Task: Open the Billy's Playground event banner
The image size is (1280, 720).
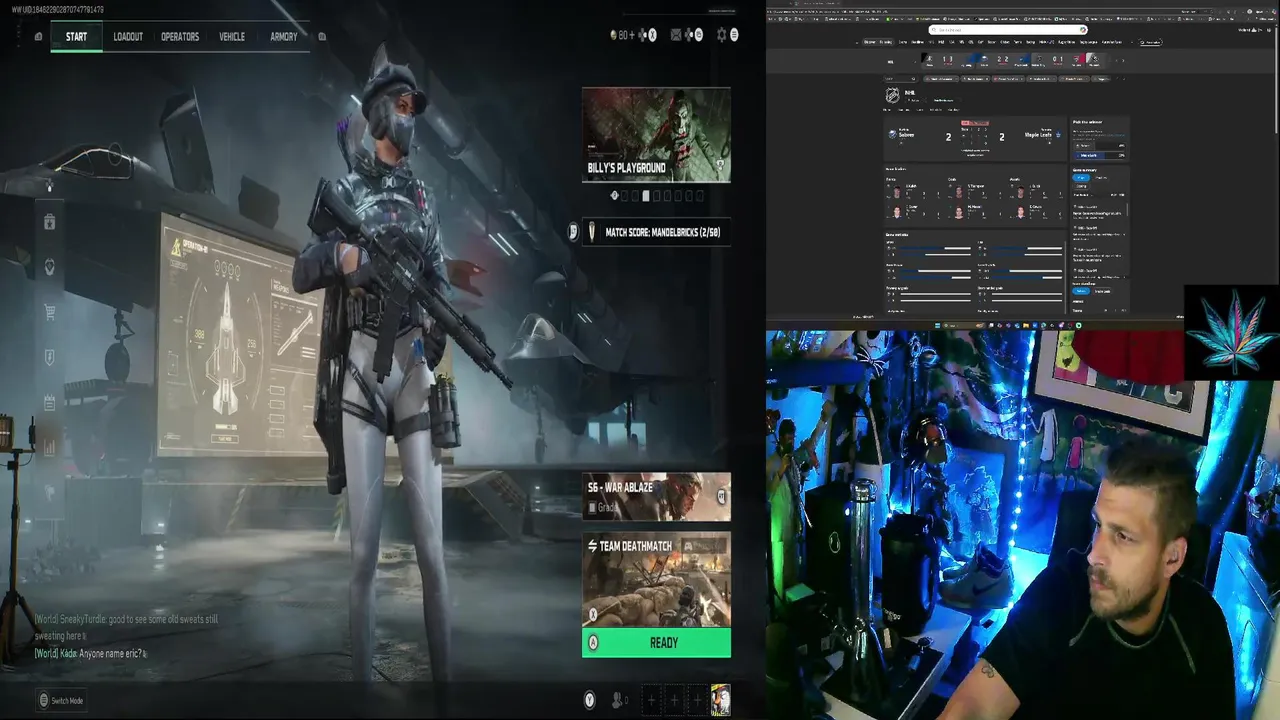Action: click(656, 135)
